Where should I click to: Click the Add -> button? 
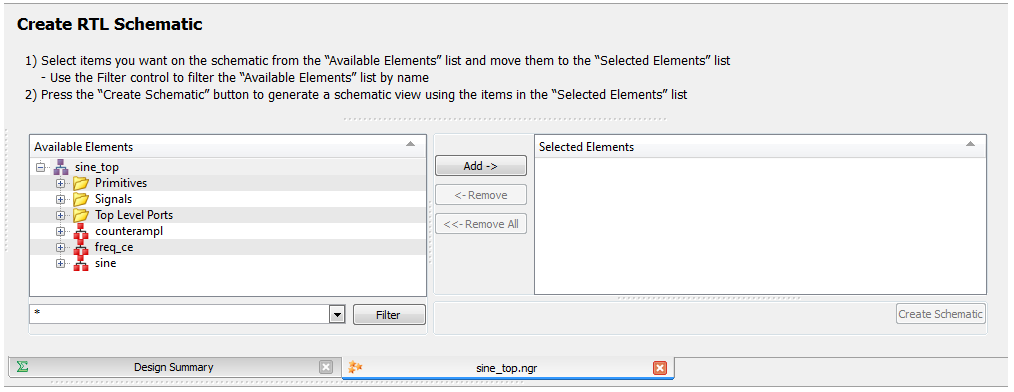(x=480, y=166)
